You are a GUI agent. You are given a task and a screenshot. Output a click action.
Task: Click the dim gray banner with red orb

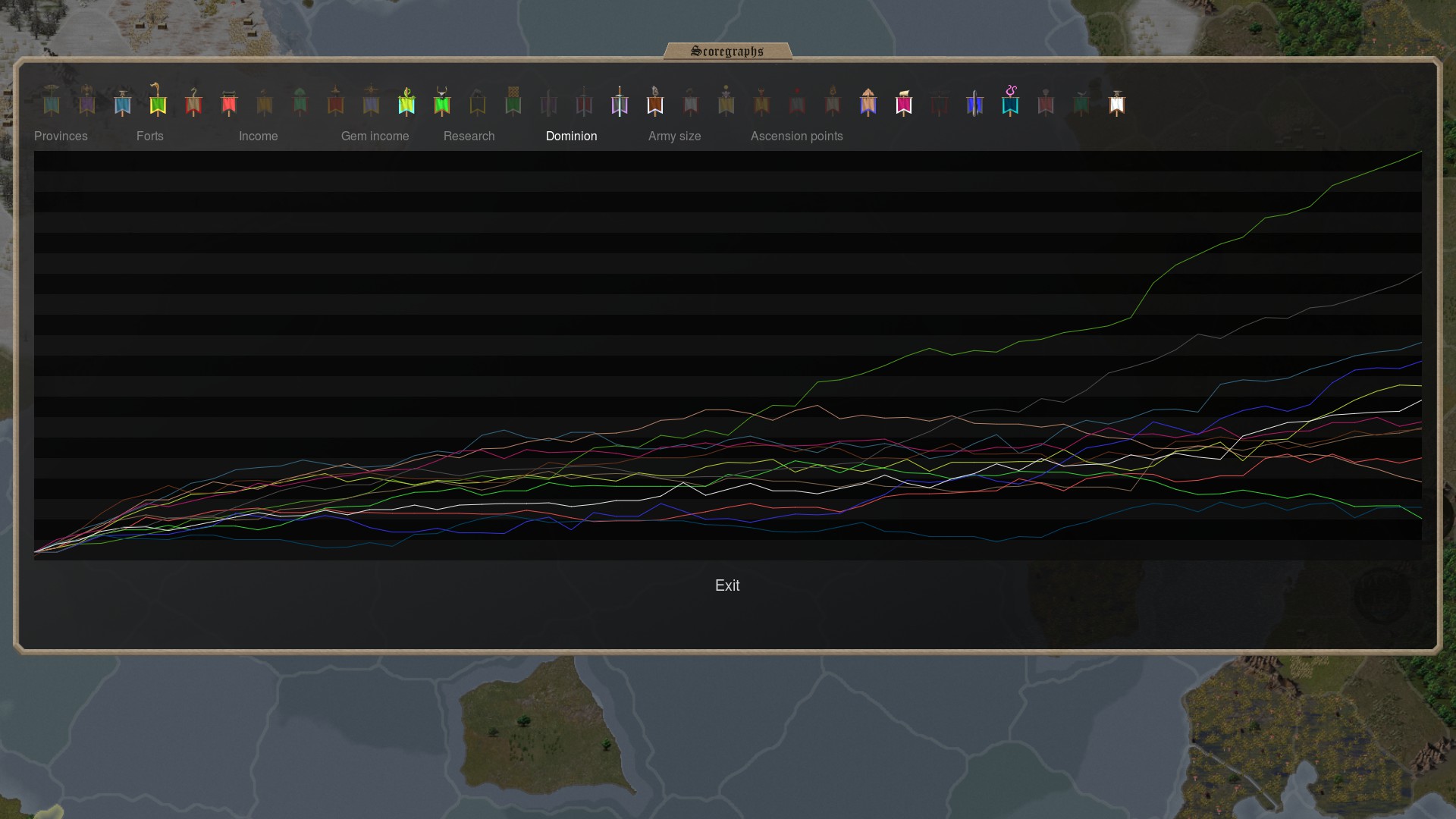point(797,100)
